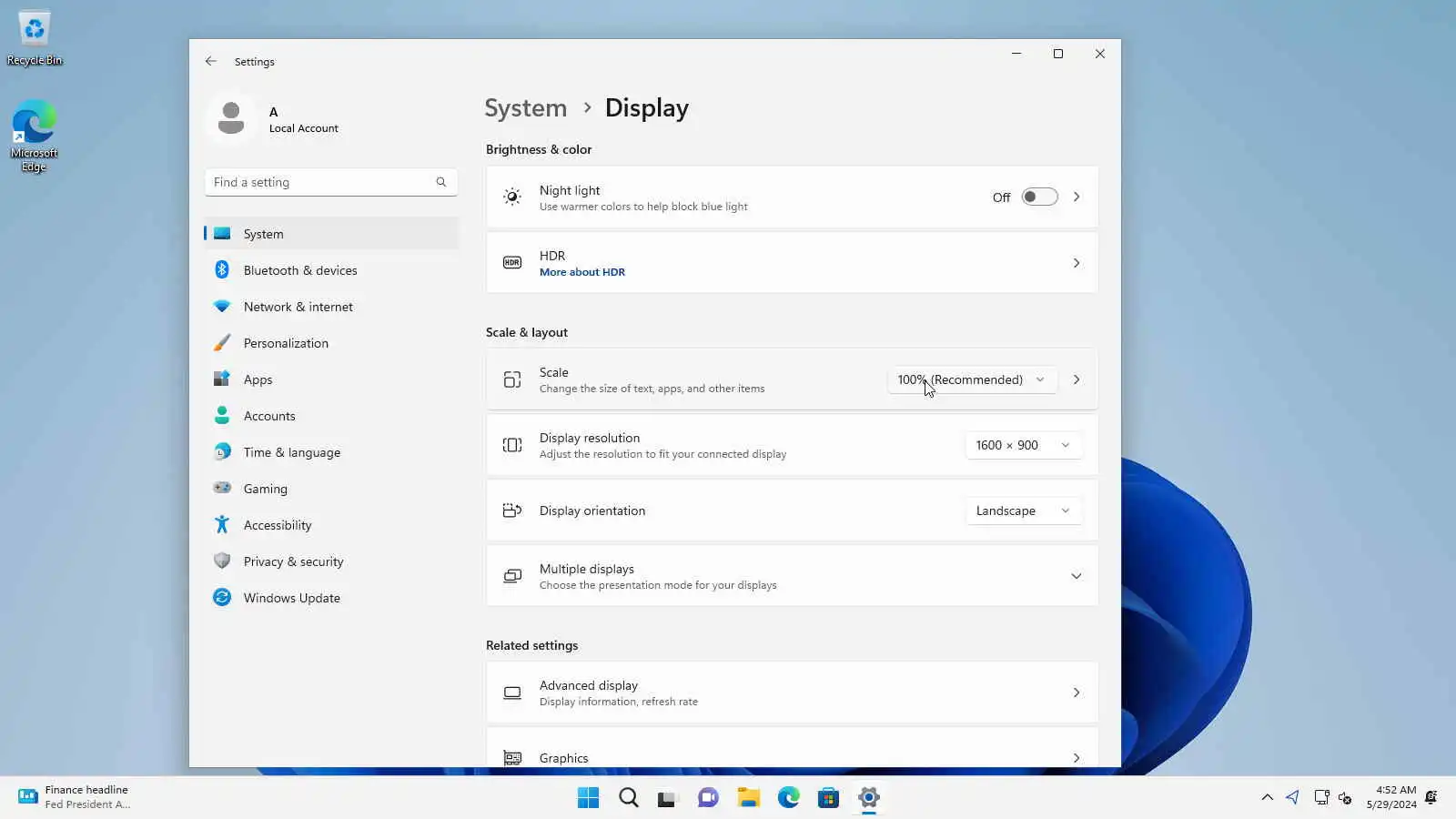Viewport: 1456px width, 819px height.
Task: Click the Graphics row icon
Action: click(x=512, y=758)
